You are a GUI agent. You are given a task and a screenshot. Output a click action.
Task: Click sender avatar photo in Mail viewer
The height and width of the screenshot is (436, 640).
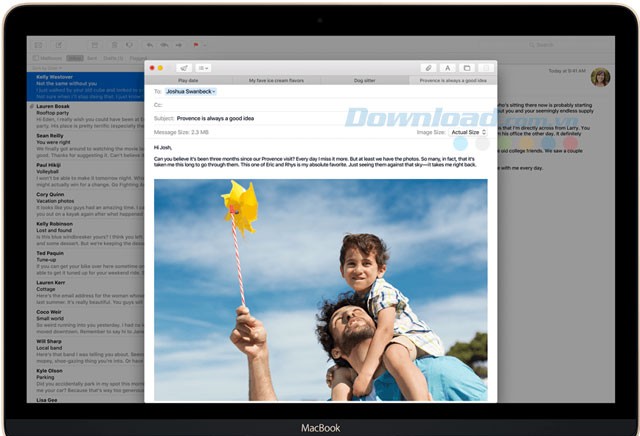click(x=600, y=77)
